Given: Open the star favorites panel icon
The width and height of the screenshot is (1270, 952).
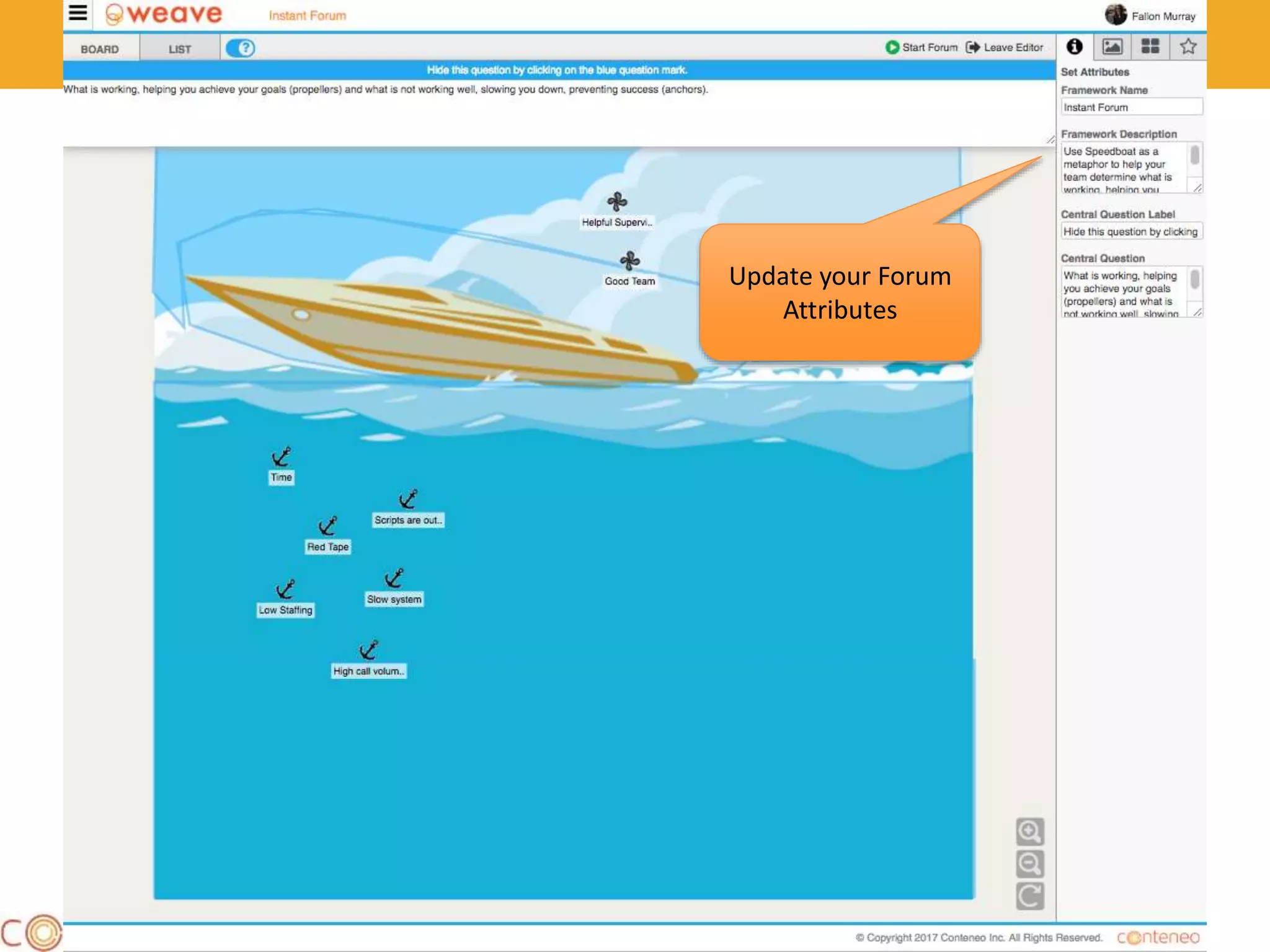Looking at the screenshot, I should pos(1188,46).
